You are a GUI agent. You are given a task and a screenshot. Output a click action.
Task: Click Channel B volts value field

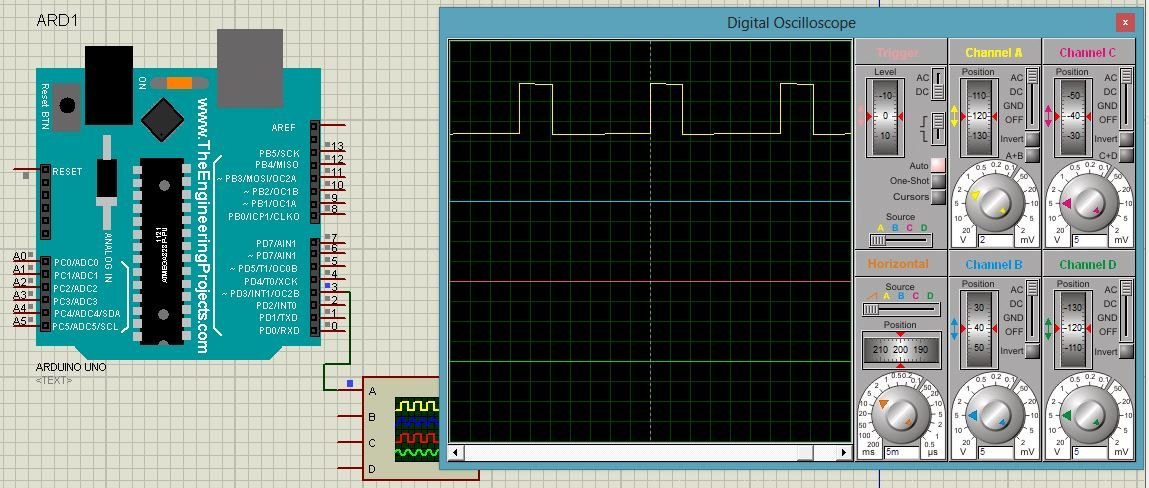coord(995,452)
